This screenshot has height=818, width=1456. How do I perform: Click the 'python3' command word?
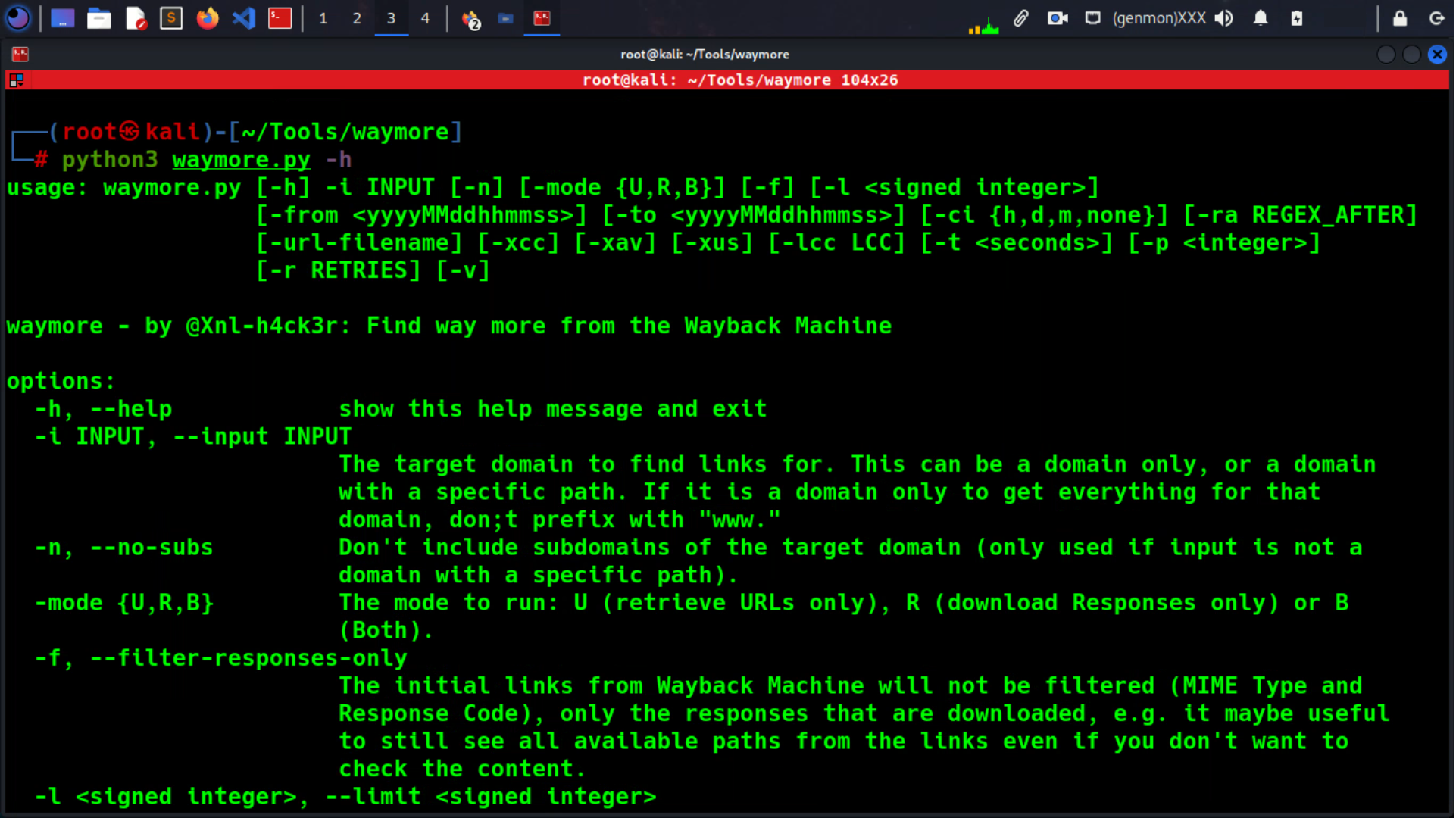(110, 160)
